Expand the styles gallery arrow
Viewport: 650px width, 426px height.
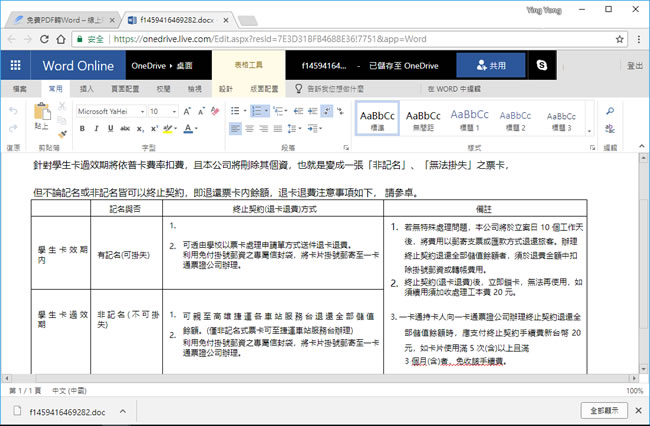click(x=589, y=132)
